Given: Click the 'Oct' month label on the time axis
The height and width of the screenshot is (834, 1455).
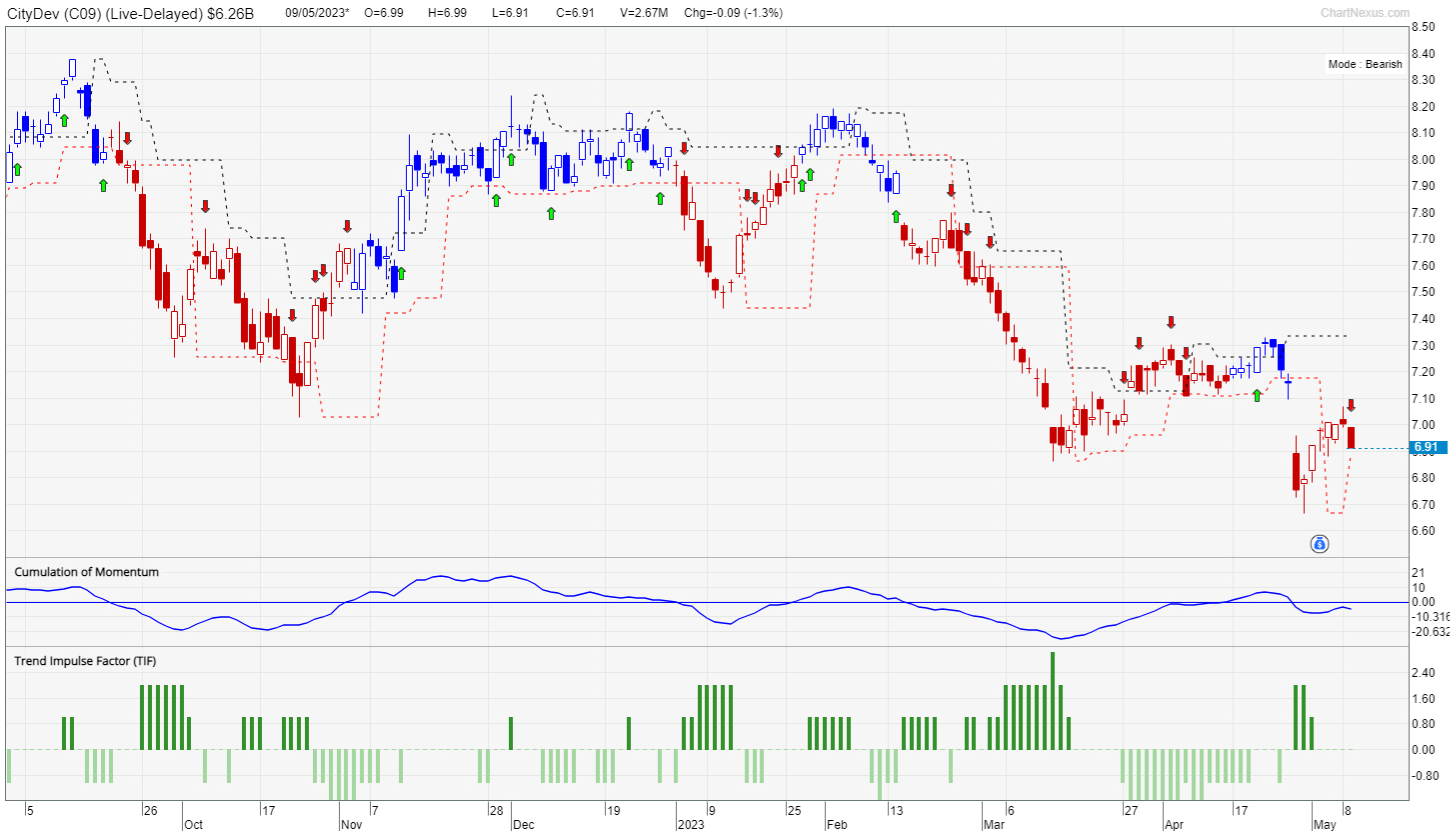Looking at the screenshot, I should pos(193,825).
